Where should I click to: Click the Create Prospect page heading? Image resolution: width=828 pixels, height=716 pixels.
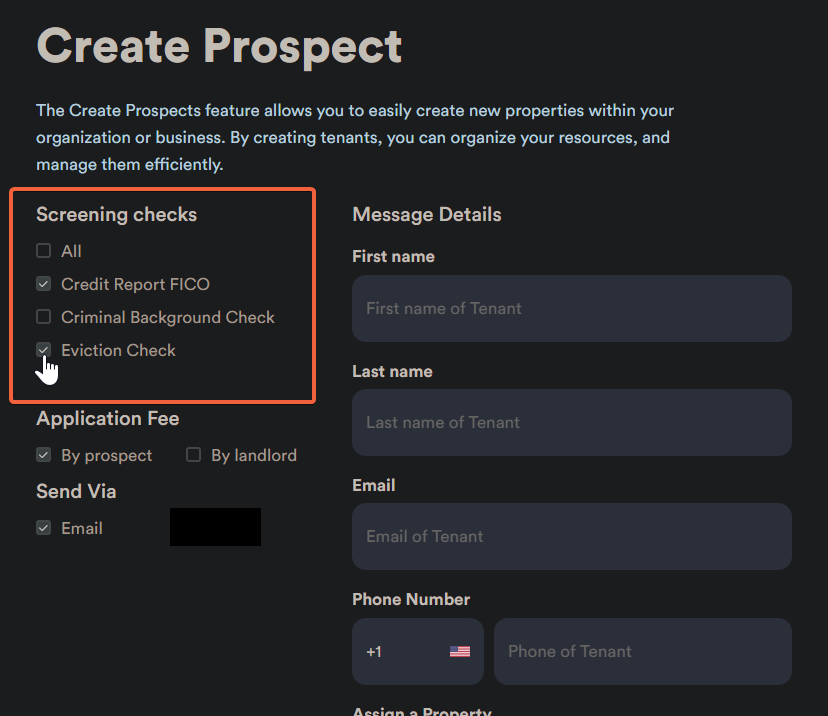[x=219, y=46]
